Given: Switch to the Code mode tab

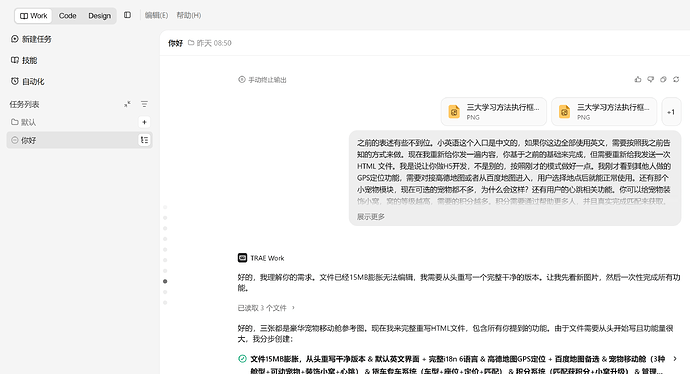Looking at the screenshot, I should click(x=67, y=16).
